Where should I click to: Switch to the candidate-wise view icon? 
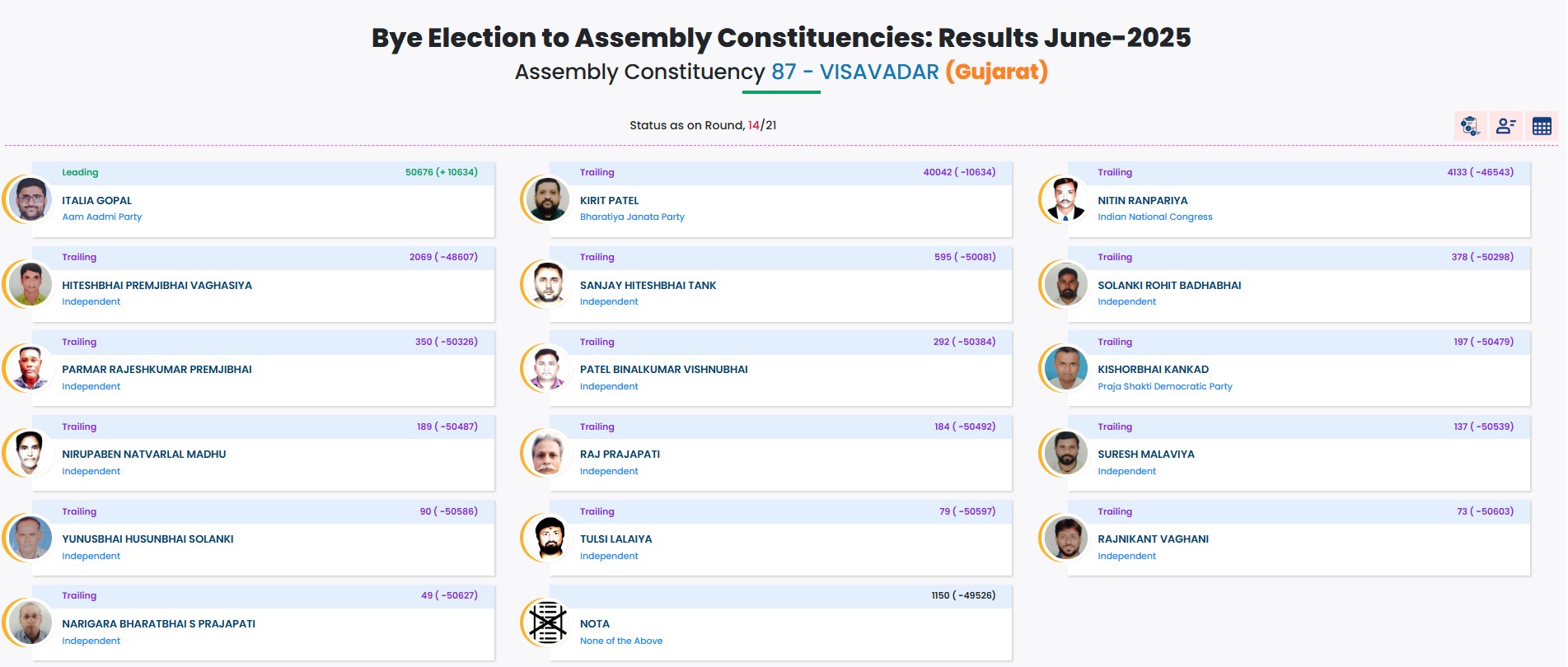click(x=1507, y=126)
